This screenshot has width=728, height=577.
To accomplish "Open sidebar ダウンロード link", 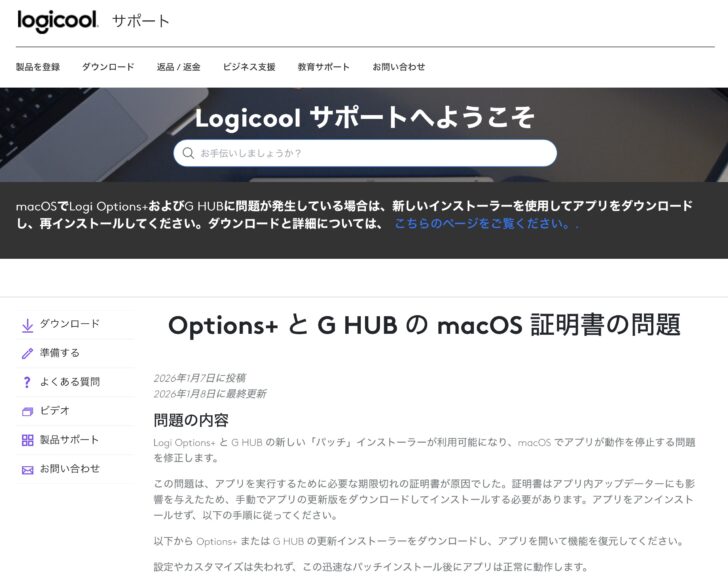I will pyautogui.click(x=70, y=324).
